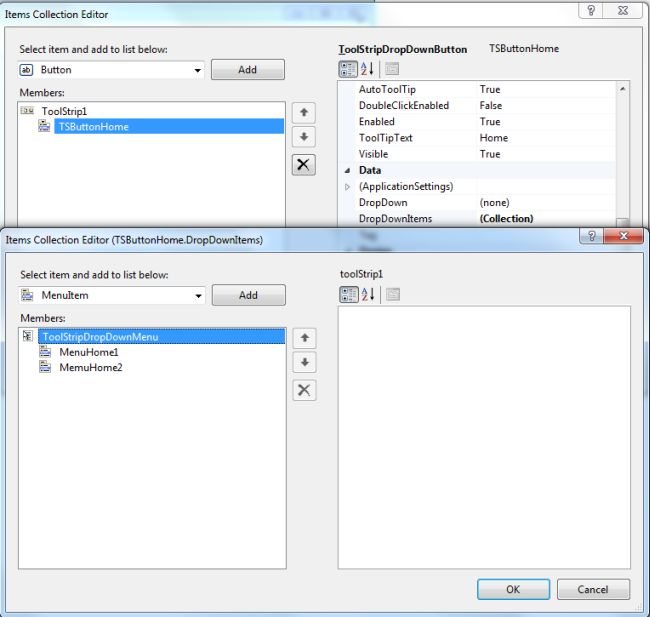650x617 pixels.
Task: Move TSButtonHome down with the arrow button
Action: click(303, 137)
